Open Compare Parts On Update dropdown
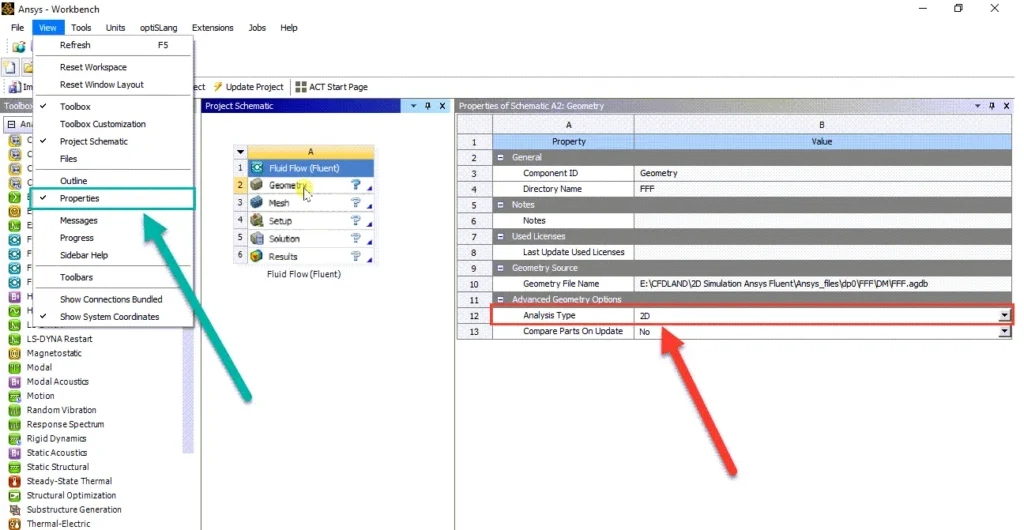This screenshot has width=1024, height=530. 1004,332
